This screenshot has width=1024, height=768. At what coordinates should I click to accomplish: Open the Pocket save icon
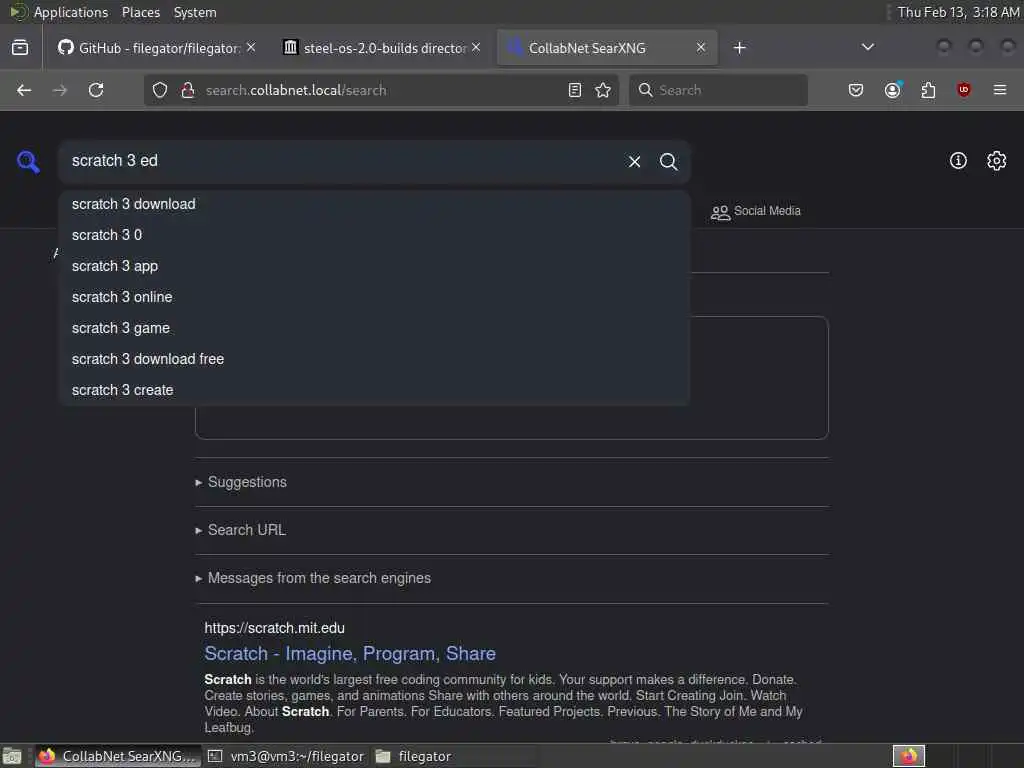(856, 90)
